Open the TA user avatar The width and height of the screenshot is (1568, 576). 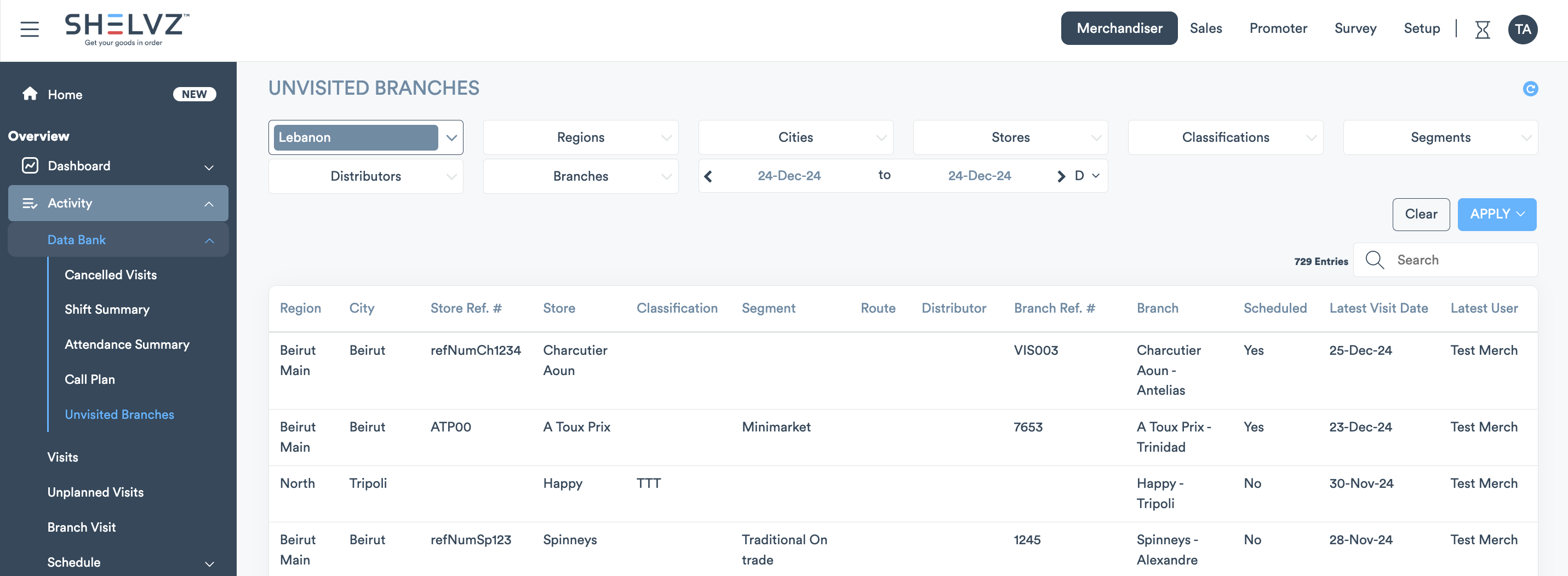[1523, 29]
